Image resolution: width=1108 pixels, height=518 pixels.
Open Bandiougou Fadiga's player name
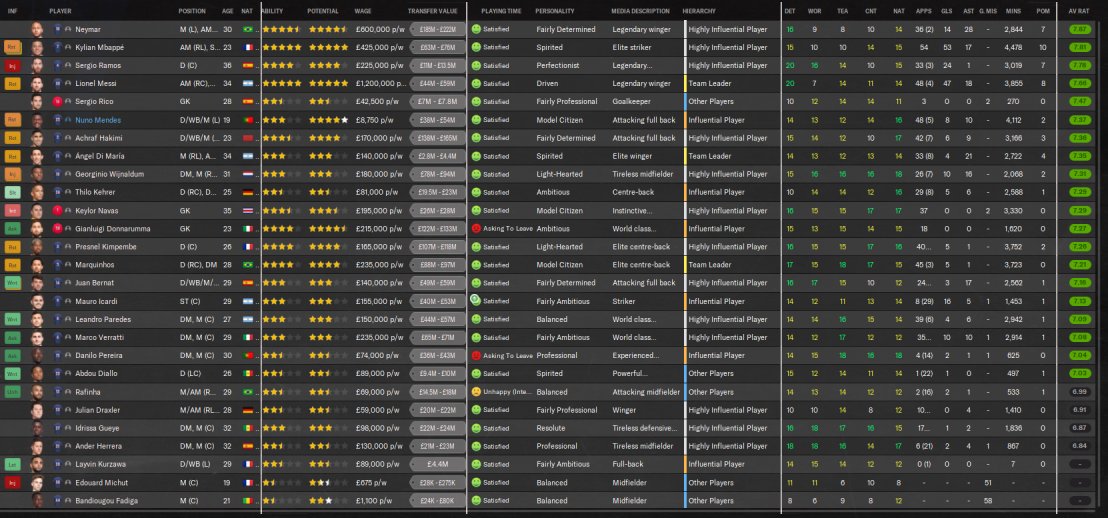[105, 500]
